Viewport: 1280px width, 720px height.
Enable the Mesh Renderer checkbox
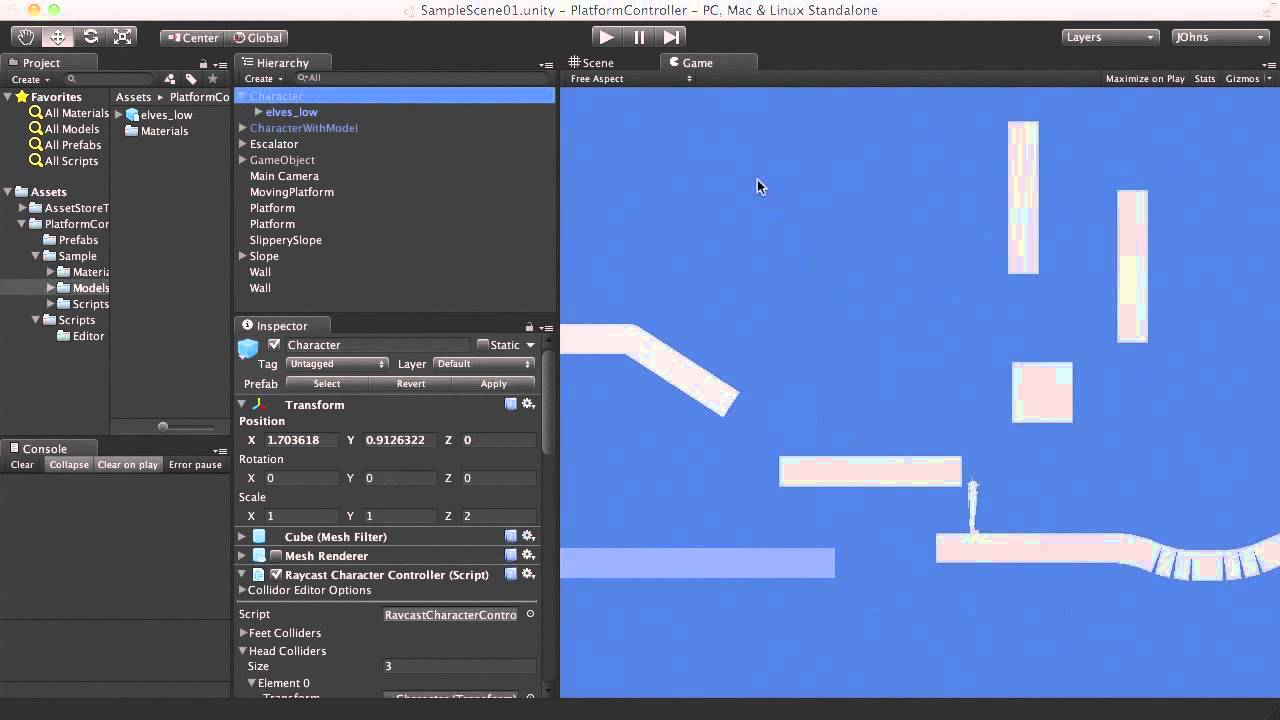point(275,555)
